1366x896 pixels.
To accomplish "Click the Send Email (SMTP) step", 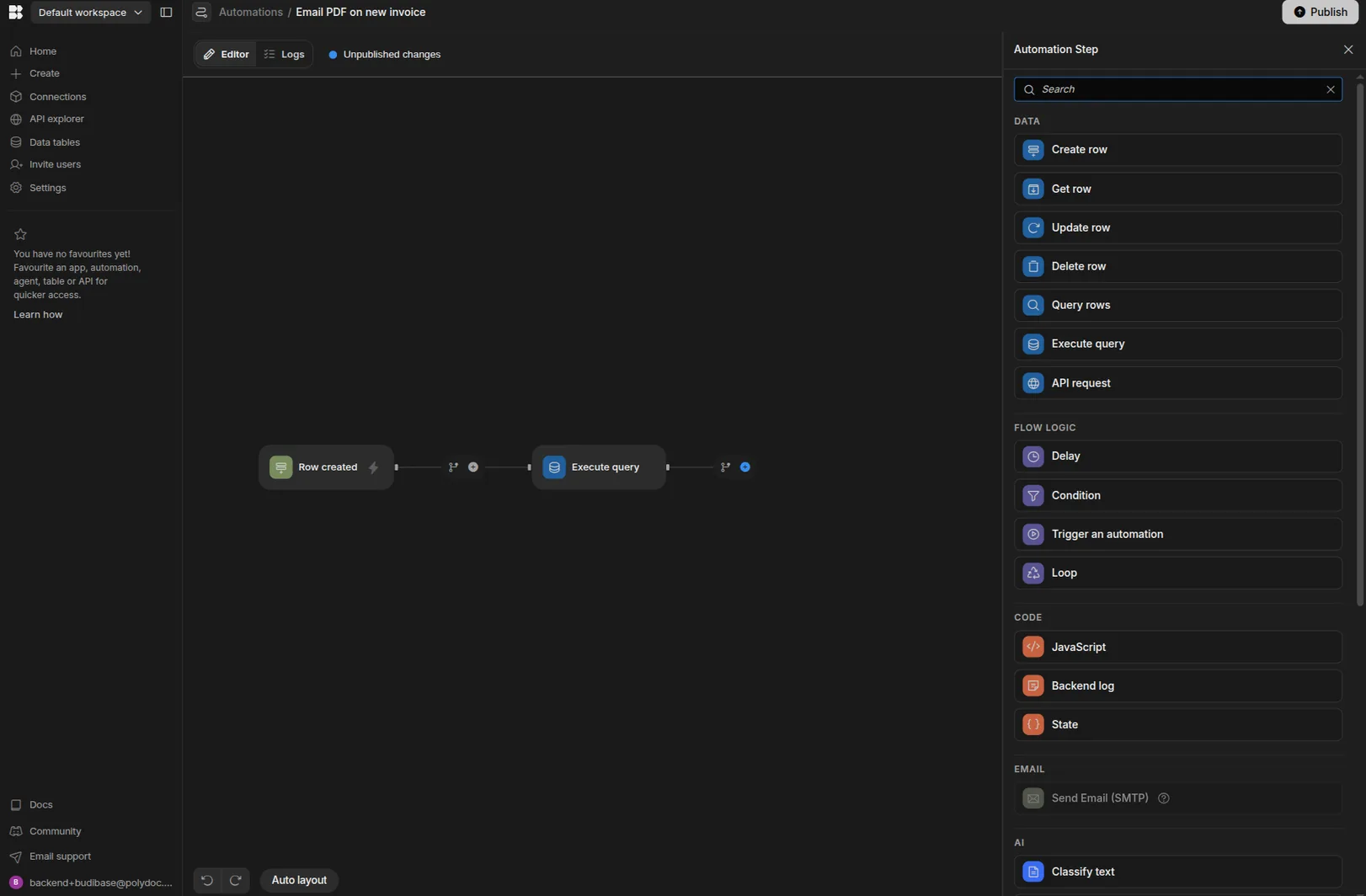I will coord(1178,798).
